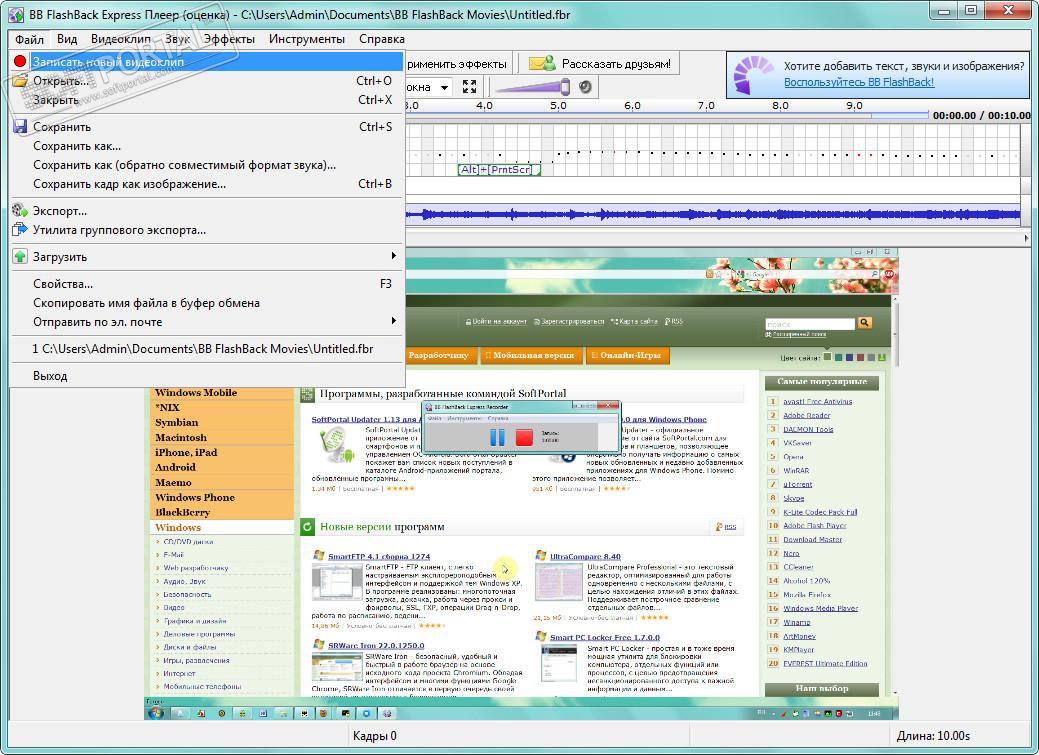
Task: Choose the backward-compatible sound format save option
Action: pyautogui.click(x=207, y=165)
